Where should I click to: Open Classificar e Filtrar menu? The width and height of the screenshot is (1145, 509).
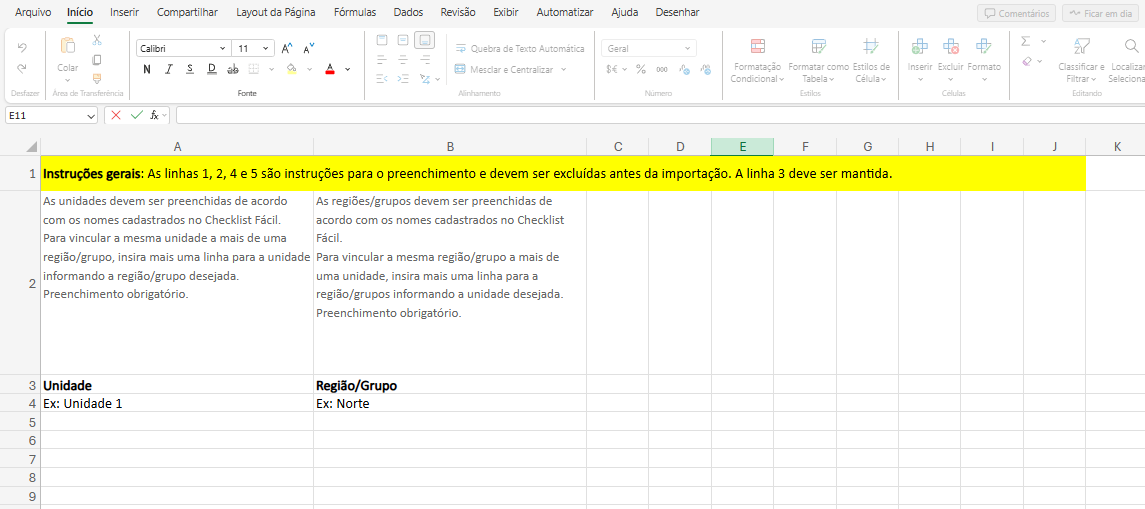point(1081,60)
